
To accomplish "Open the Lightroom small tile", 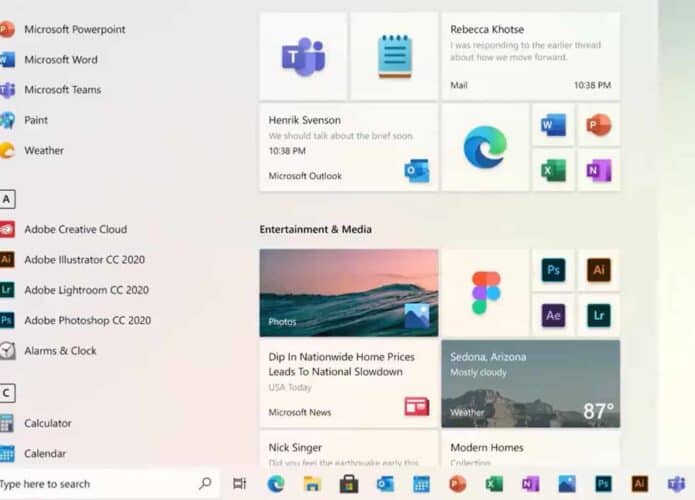I will click(599, 316).
